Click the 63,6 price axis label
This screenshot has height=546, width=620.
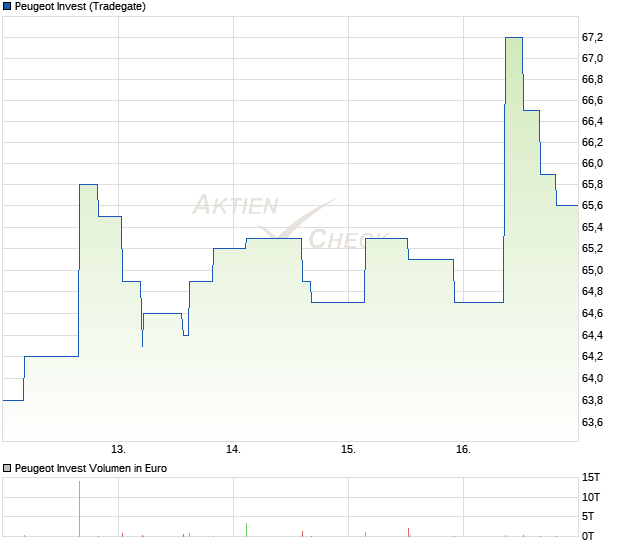592,422
